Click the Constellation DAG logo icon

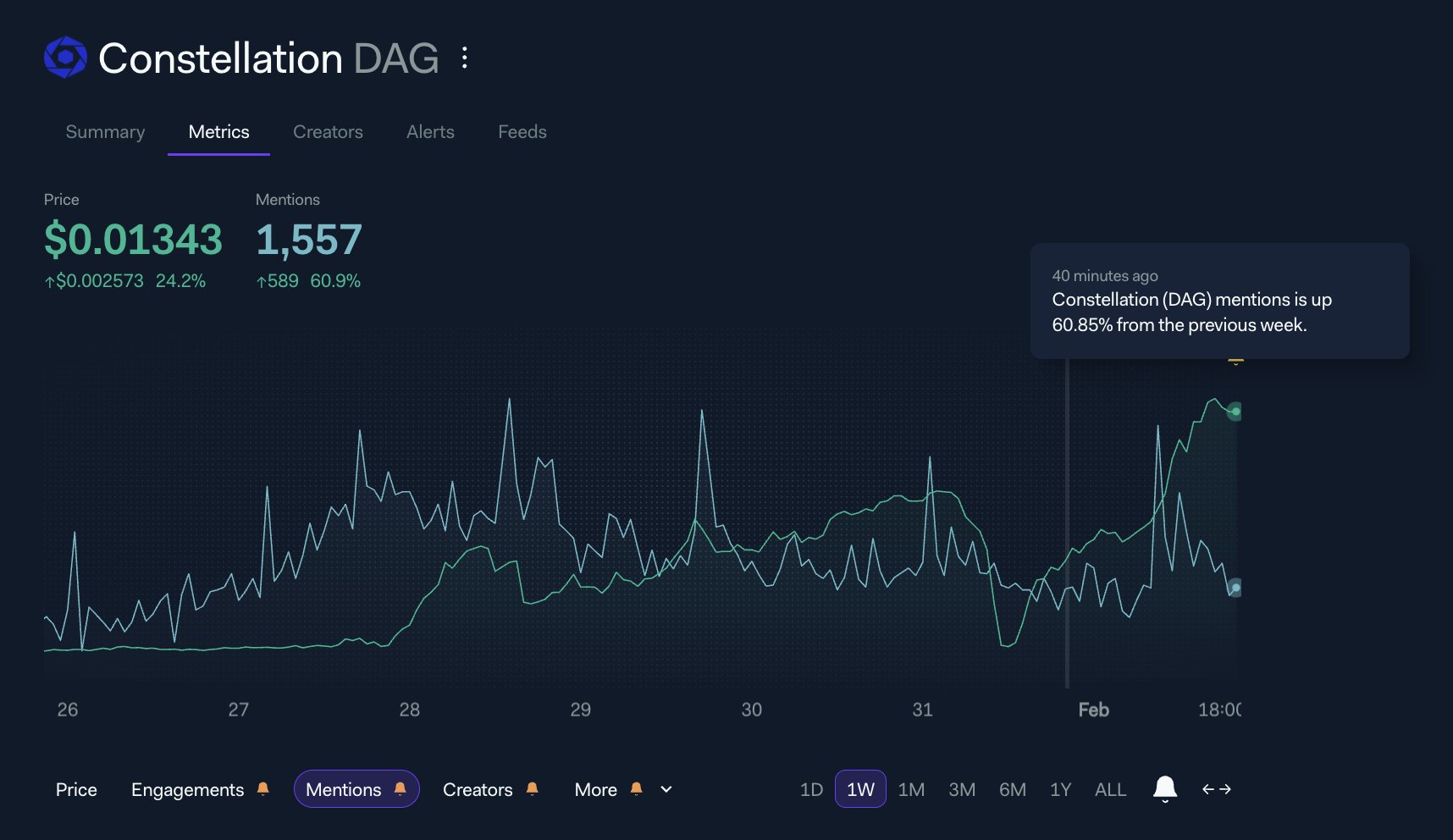click(x=65, y=58)
